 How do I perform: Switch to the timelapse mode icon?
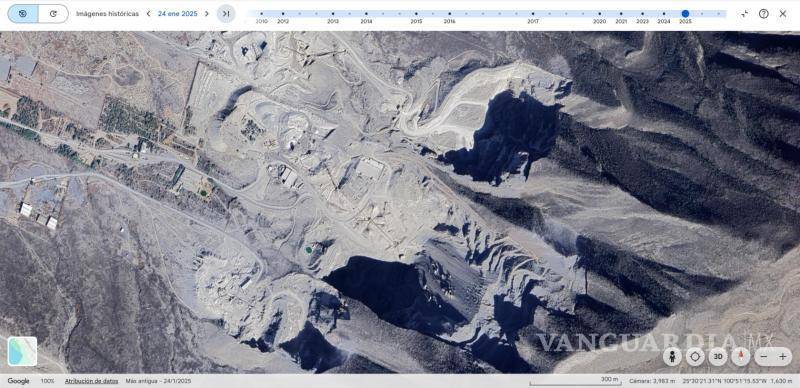[x=53, y=14]
